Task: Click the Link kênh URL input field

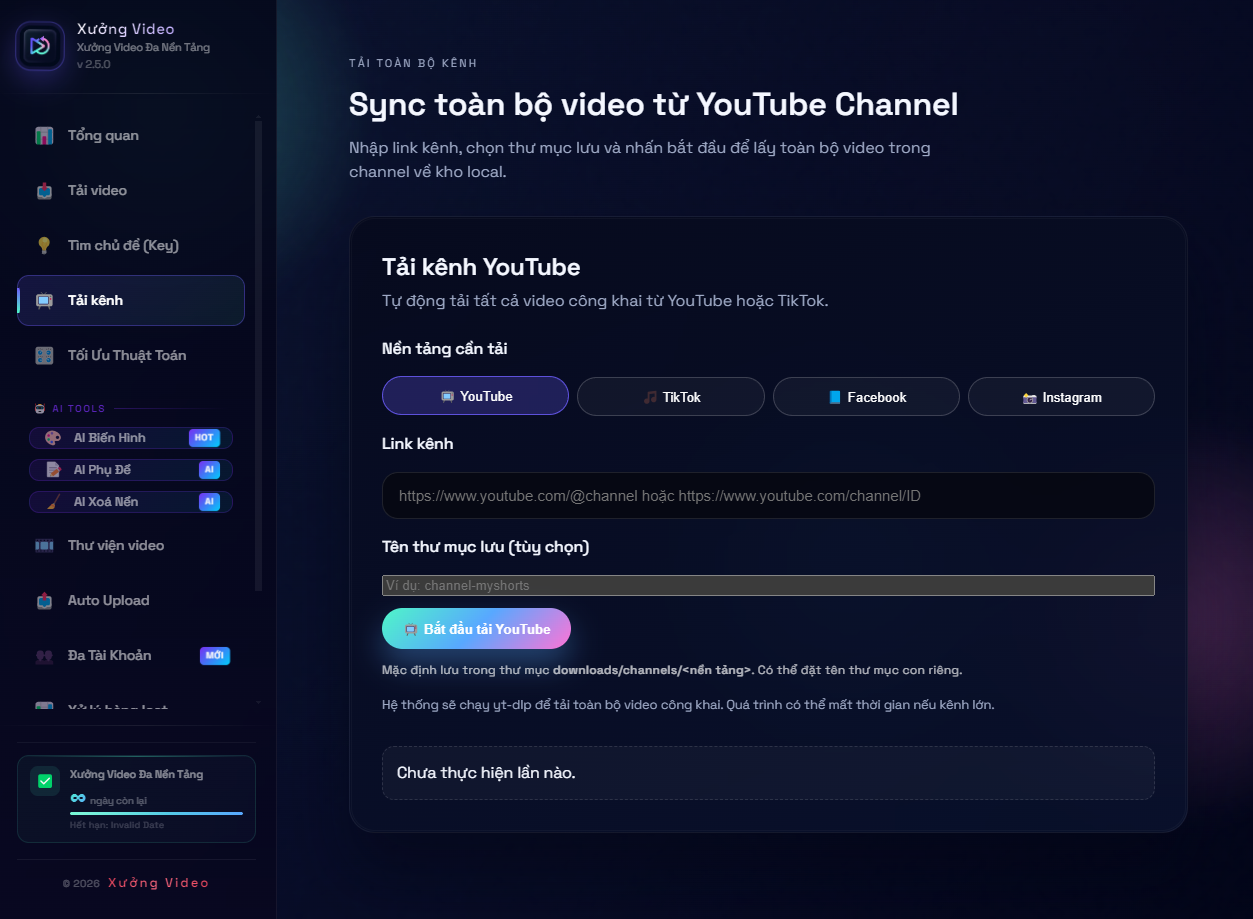Action: (768, 496)
